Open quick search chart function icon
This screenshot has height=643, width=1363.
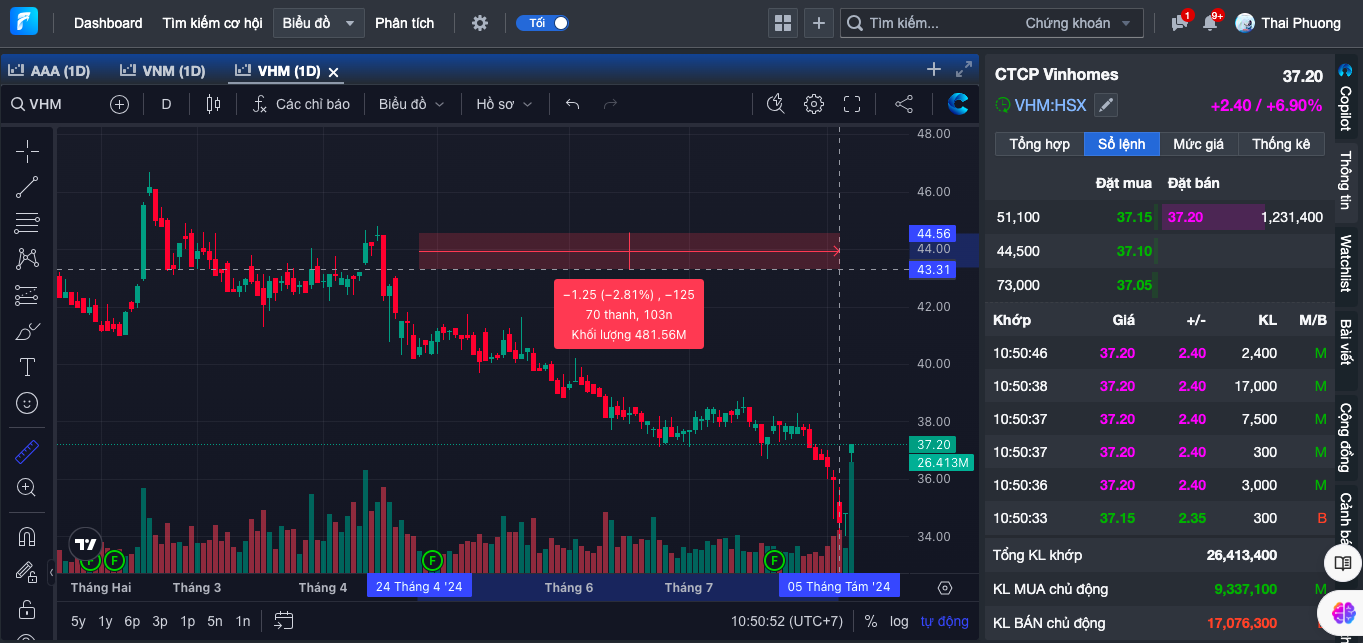[775, 104]
